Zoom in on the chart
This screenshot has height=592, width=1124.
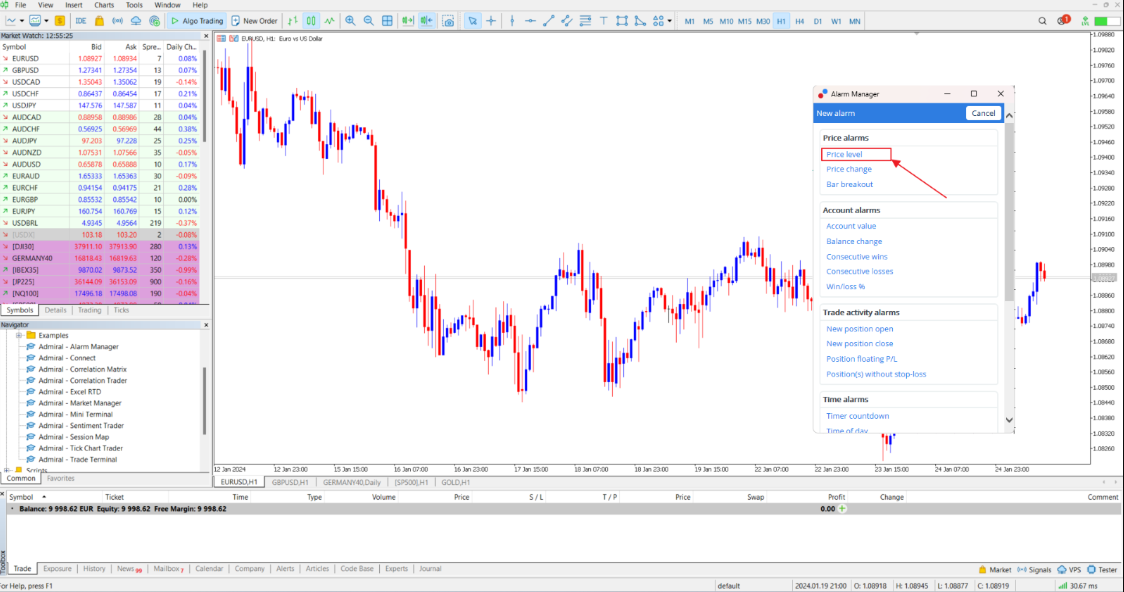(x=350, y=21)
